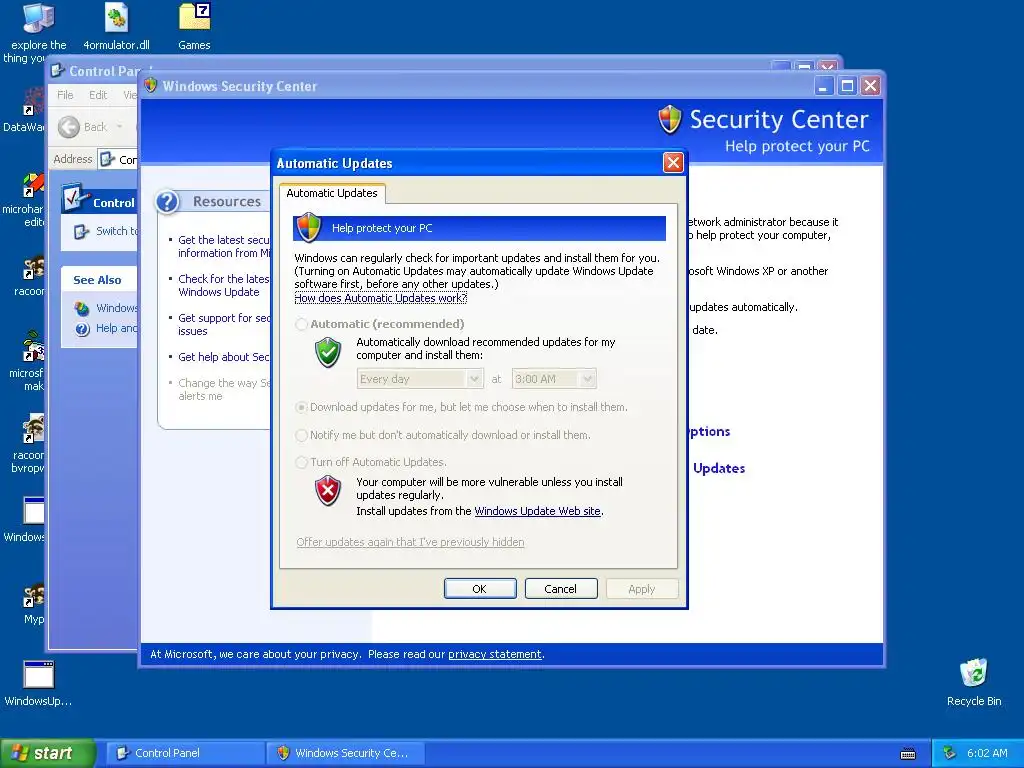Viewport: 1024px width, 768px height.
Task: Click the Switch to view icon in Control Panel
Action: click(x=81, y=232)
